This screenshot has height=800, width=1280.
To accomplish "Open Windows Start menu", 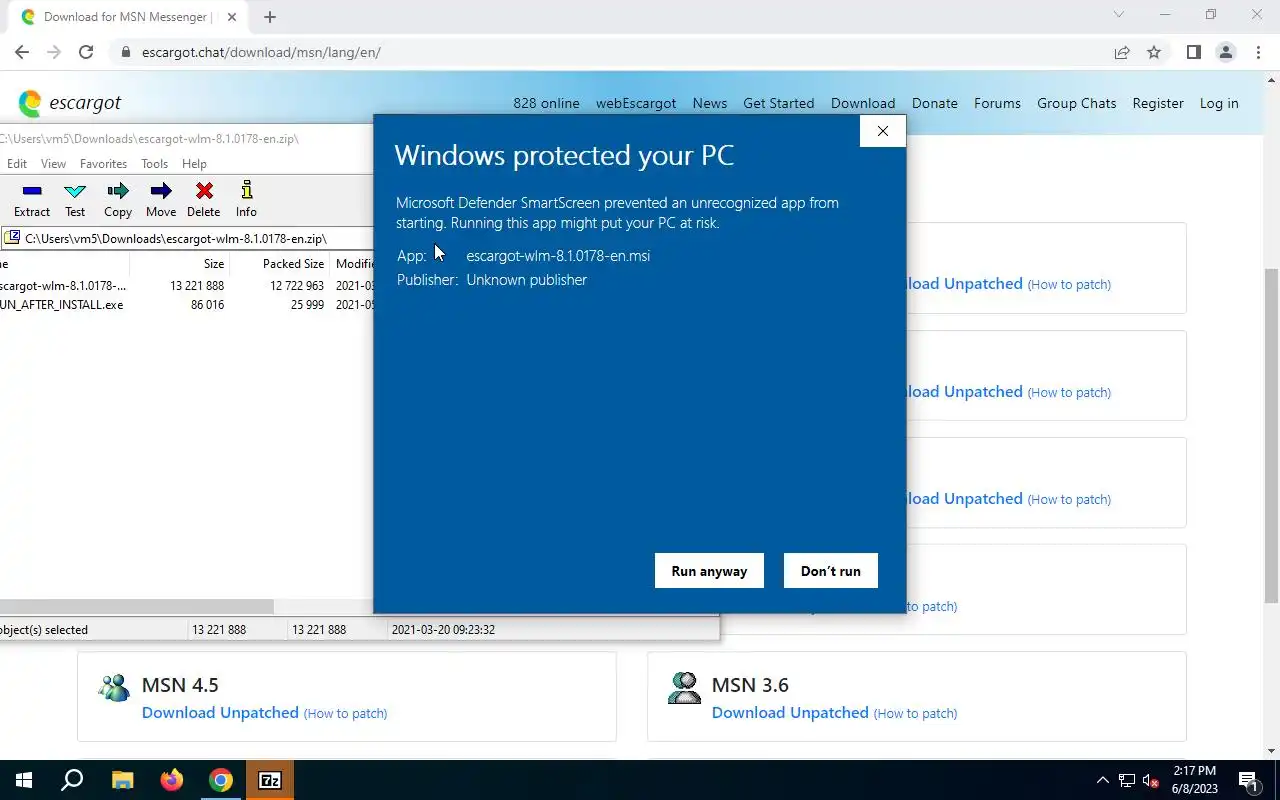I will [x=22, y=780].
